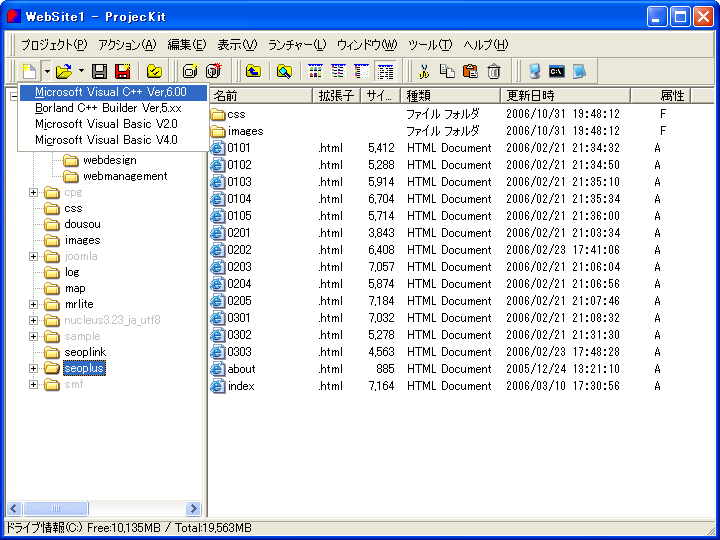Click the white 3D box toolbar icon
This screenshot has height=540, width=720.
click(x=189, y=71)
